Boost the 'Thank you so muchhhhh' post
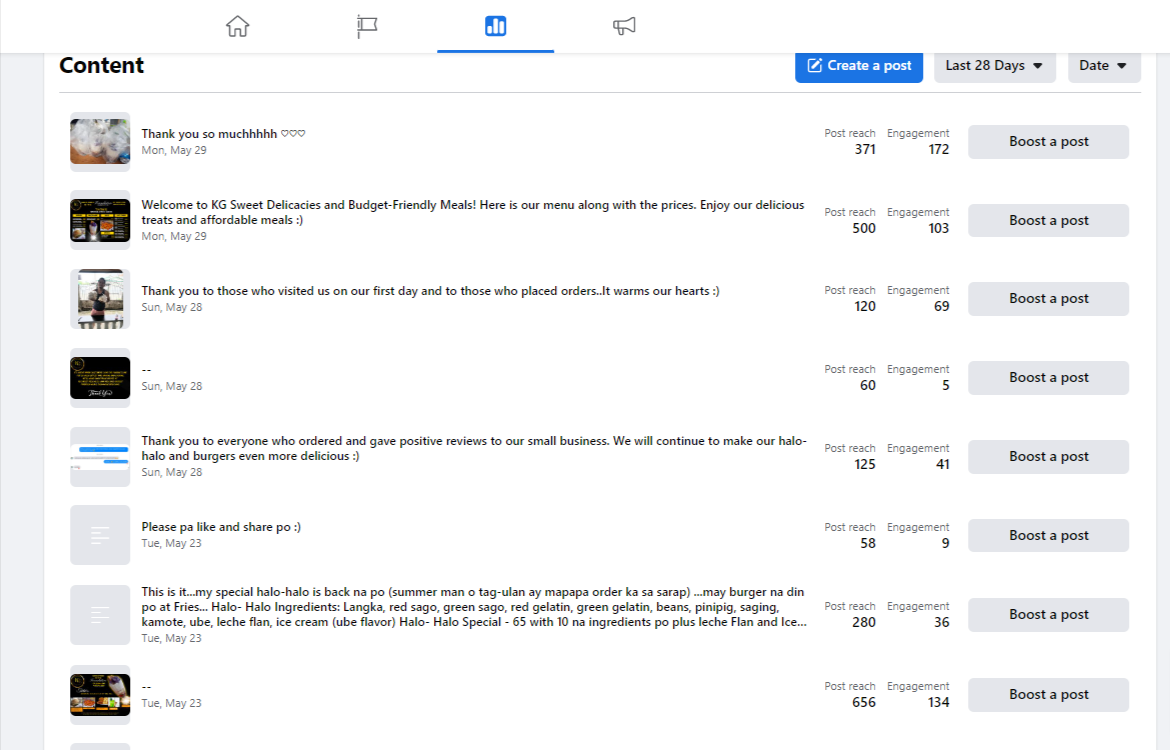1170x750 pixels. [x=1048, y=142]
